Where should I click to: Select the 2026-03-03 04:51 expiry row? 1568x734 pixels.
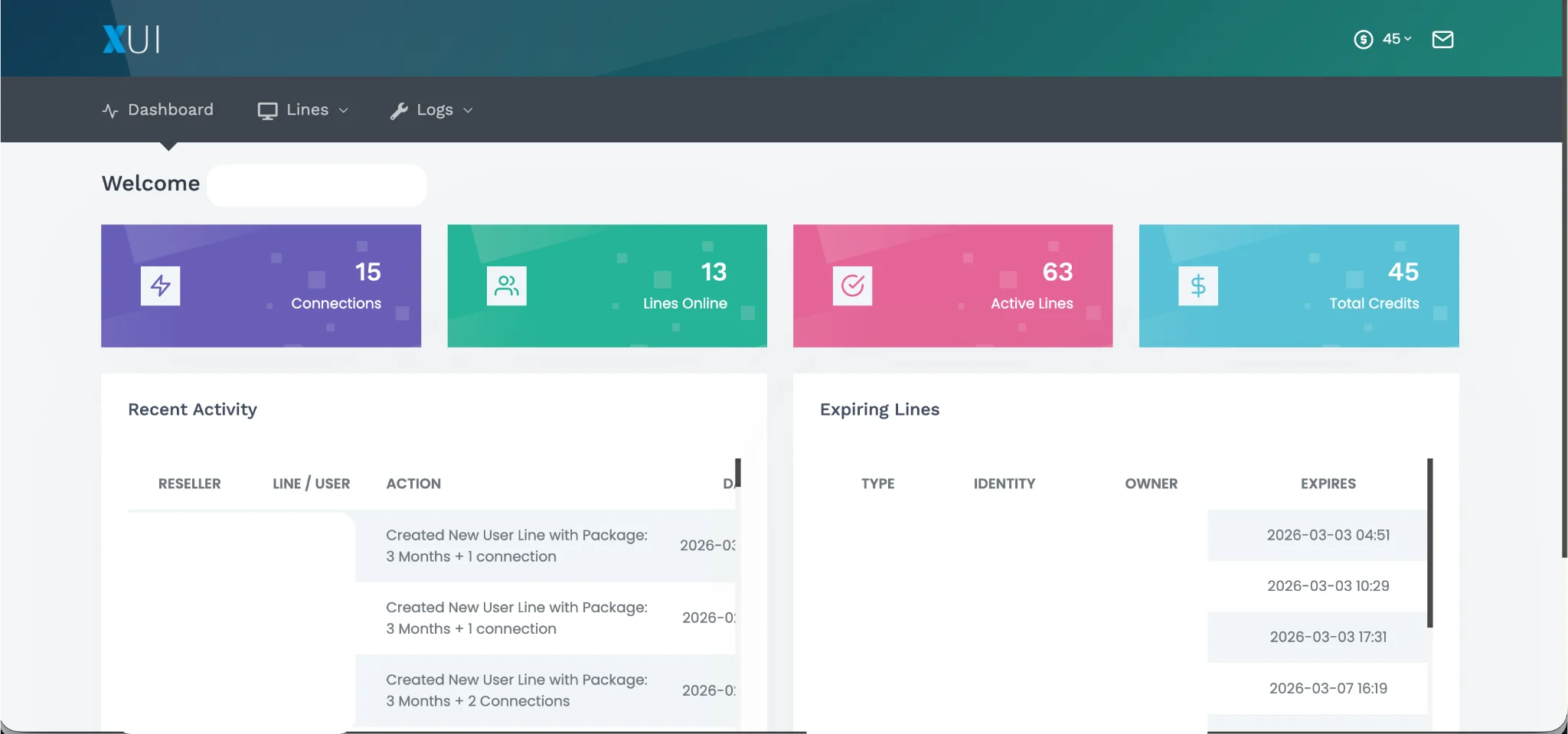click(x=1328, y=535)
